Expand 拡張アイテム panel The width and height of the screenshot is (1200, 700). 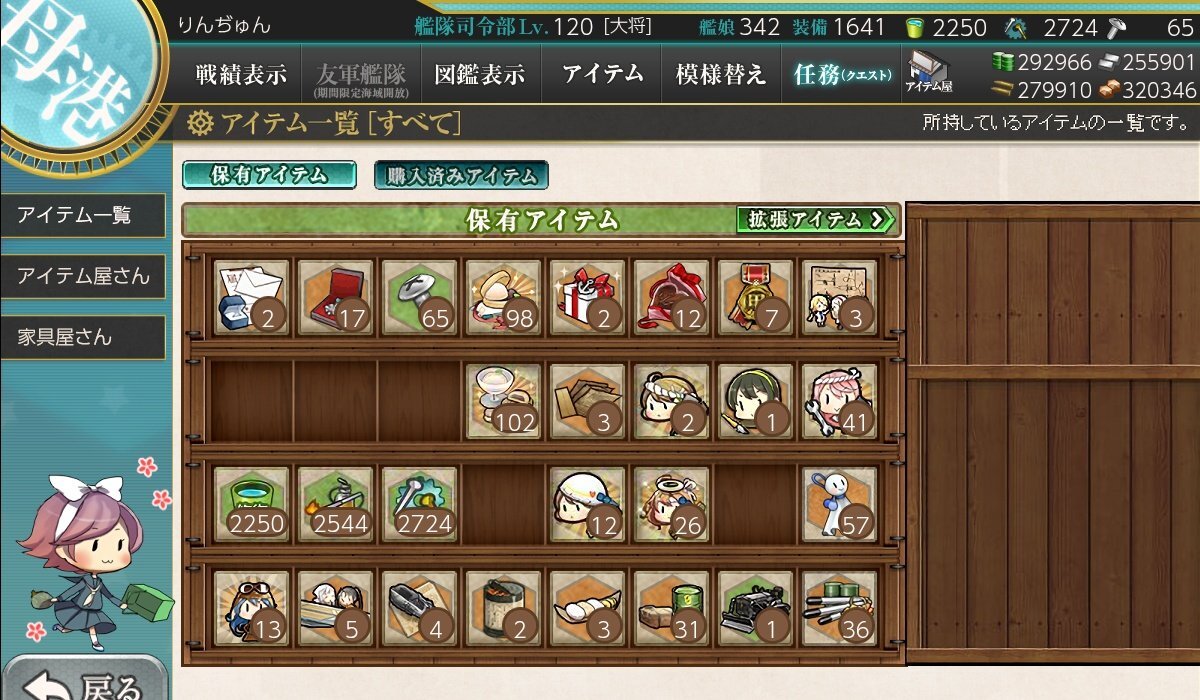815,219
